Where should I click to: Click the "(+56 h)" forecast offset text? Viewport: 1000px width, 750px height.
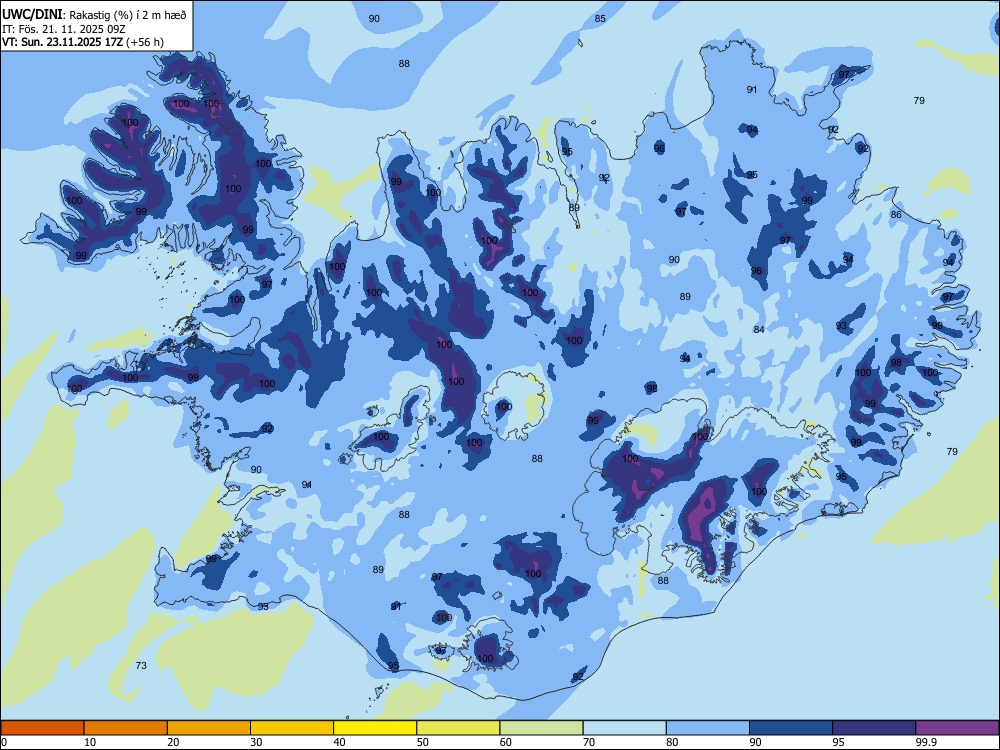click(x=145, y=42)
